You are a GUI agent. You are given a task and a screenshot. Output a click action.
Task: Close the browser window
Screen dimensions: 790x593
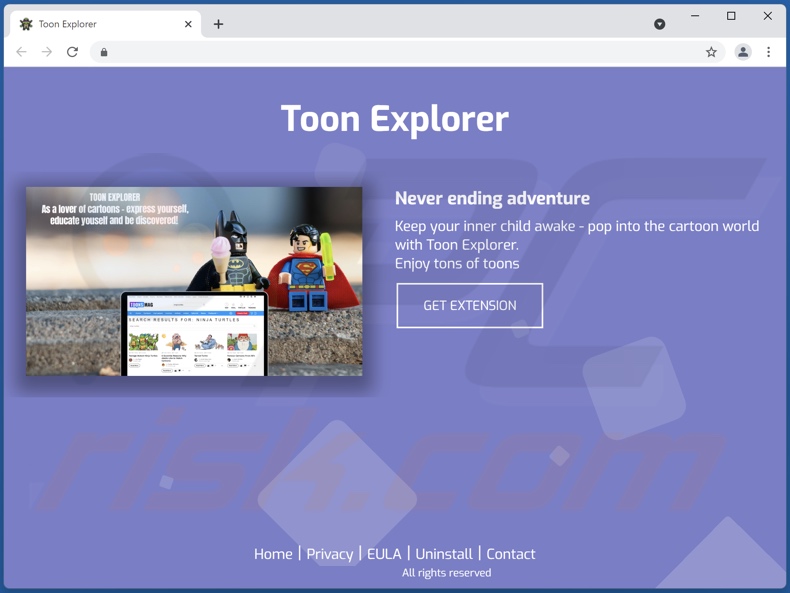click(767, 16)
